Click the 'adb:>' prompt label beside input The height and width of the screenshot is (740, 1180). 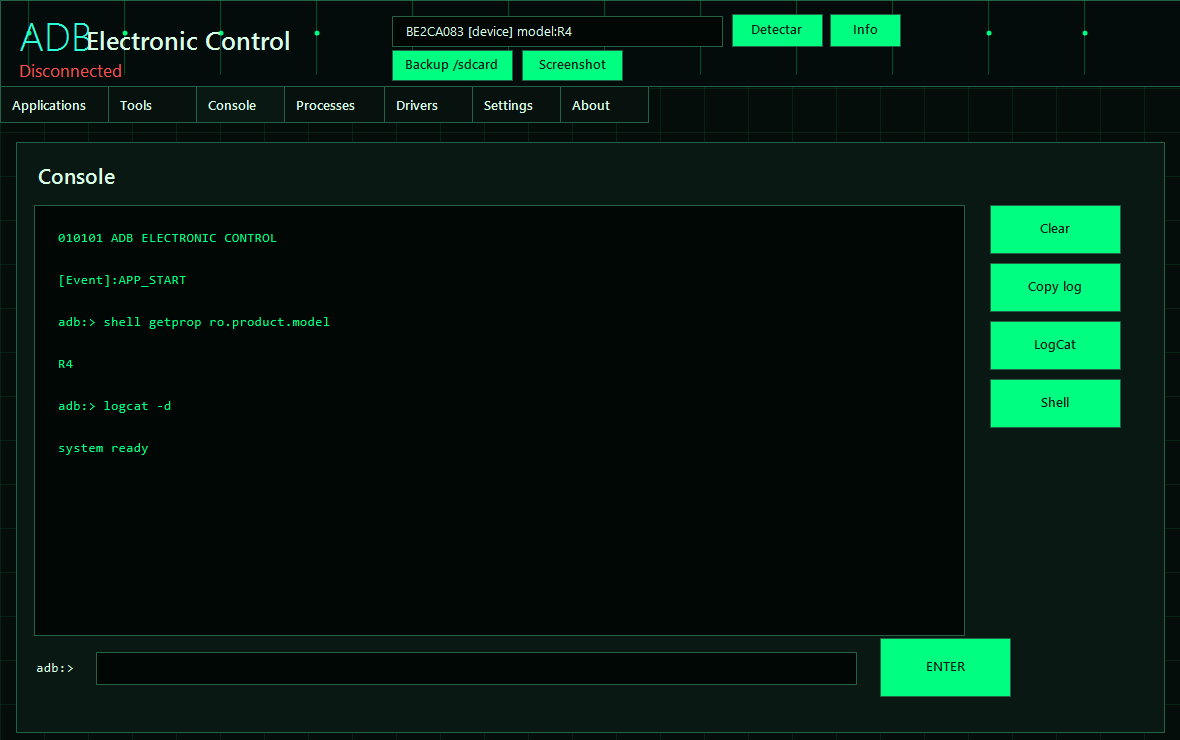pyautogui.click(x=55, y=668)
